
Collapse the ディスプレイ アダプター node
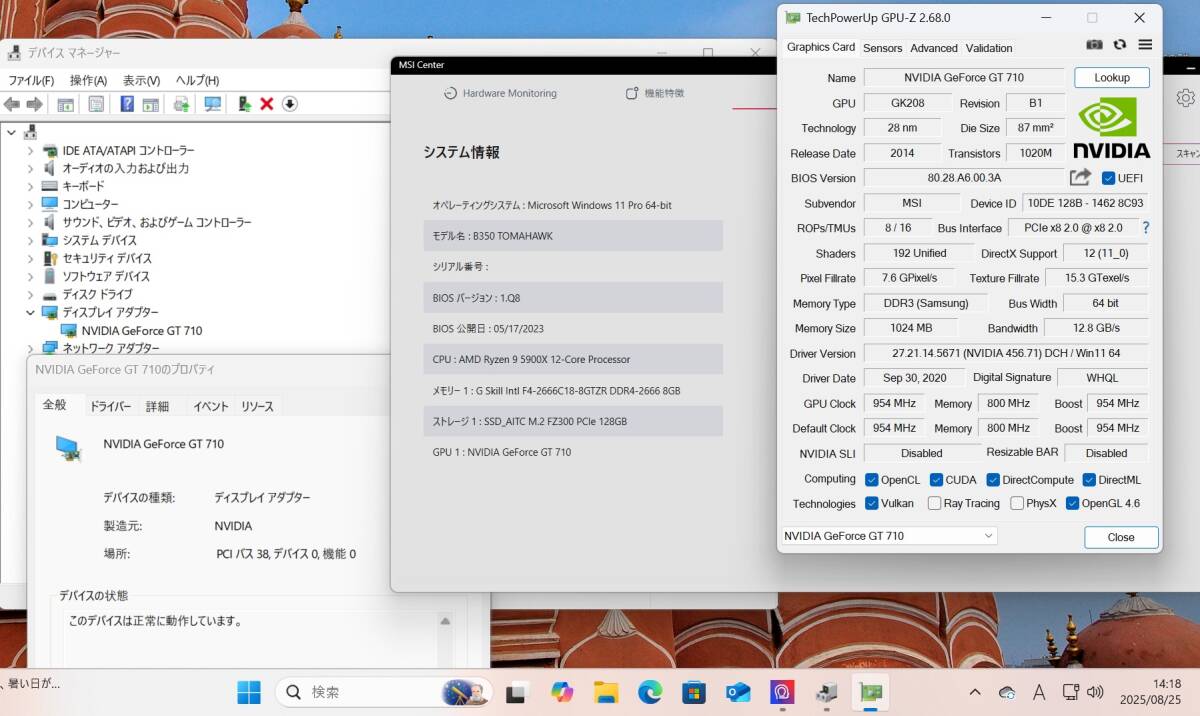pyautogui.click(x=31, y=312)
